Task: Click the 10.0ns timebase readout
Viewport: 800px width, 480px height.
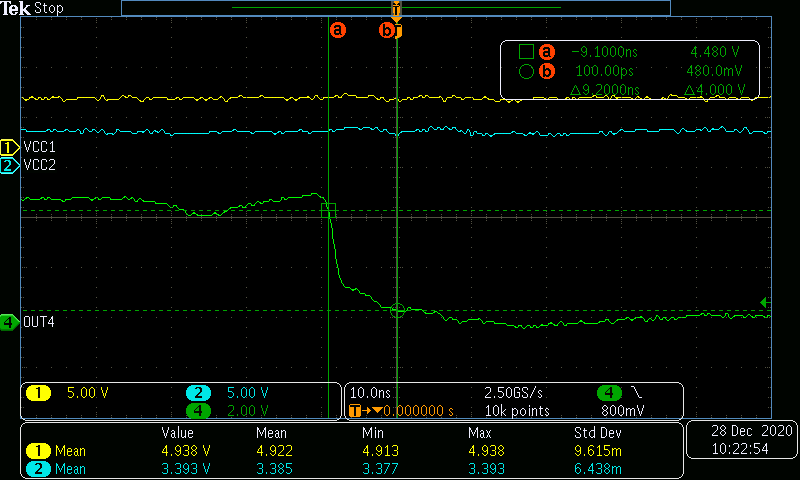Action: pos(370,393)
